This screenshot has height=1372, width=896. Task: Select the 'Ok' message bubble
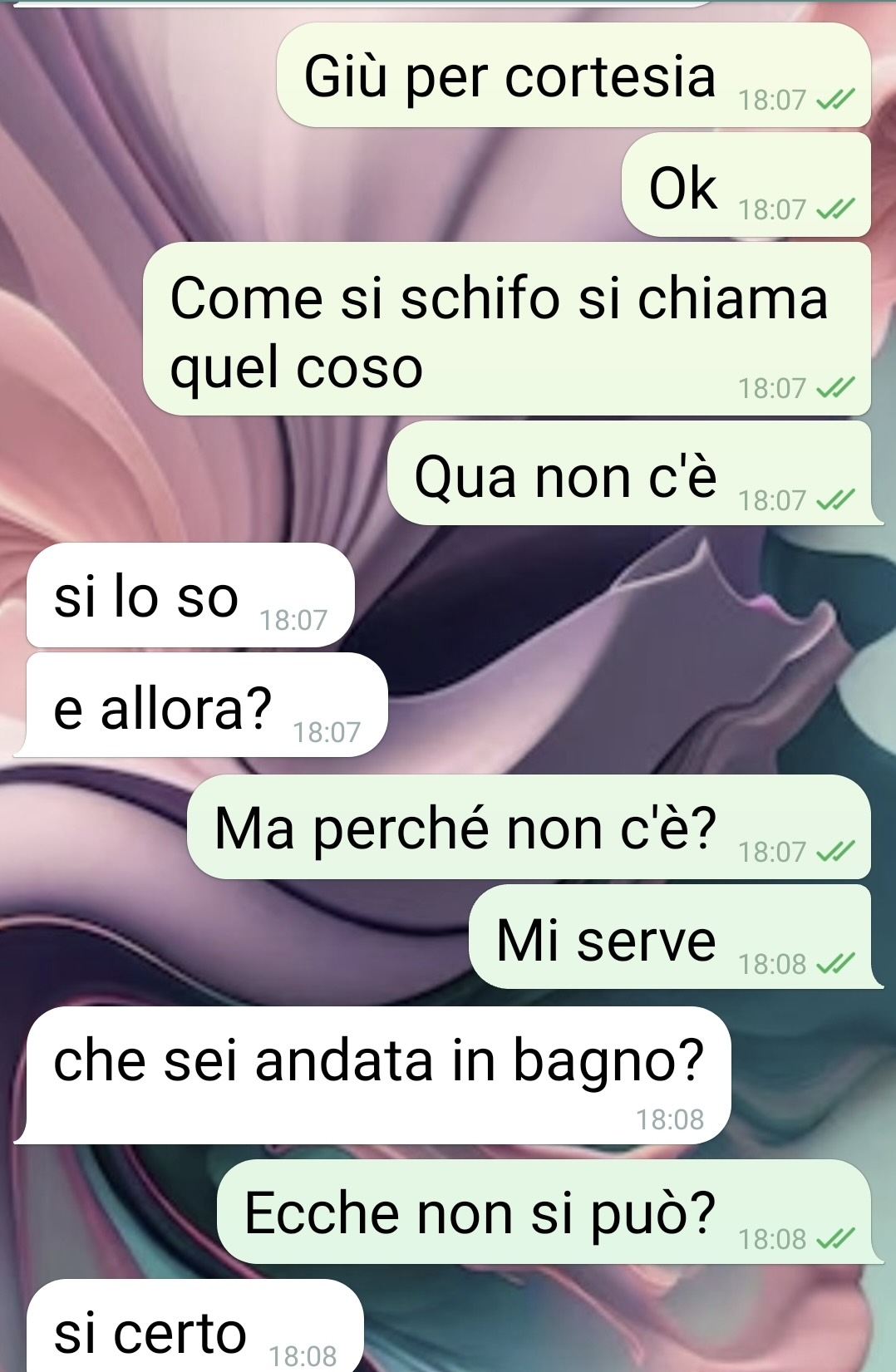746,185
